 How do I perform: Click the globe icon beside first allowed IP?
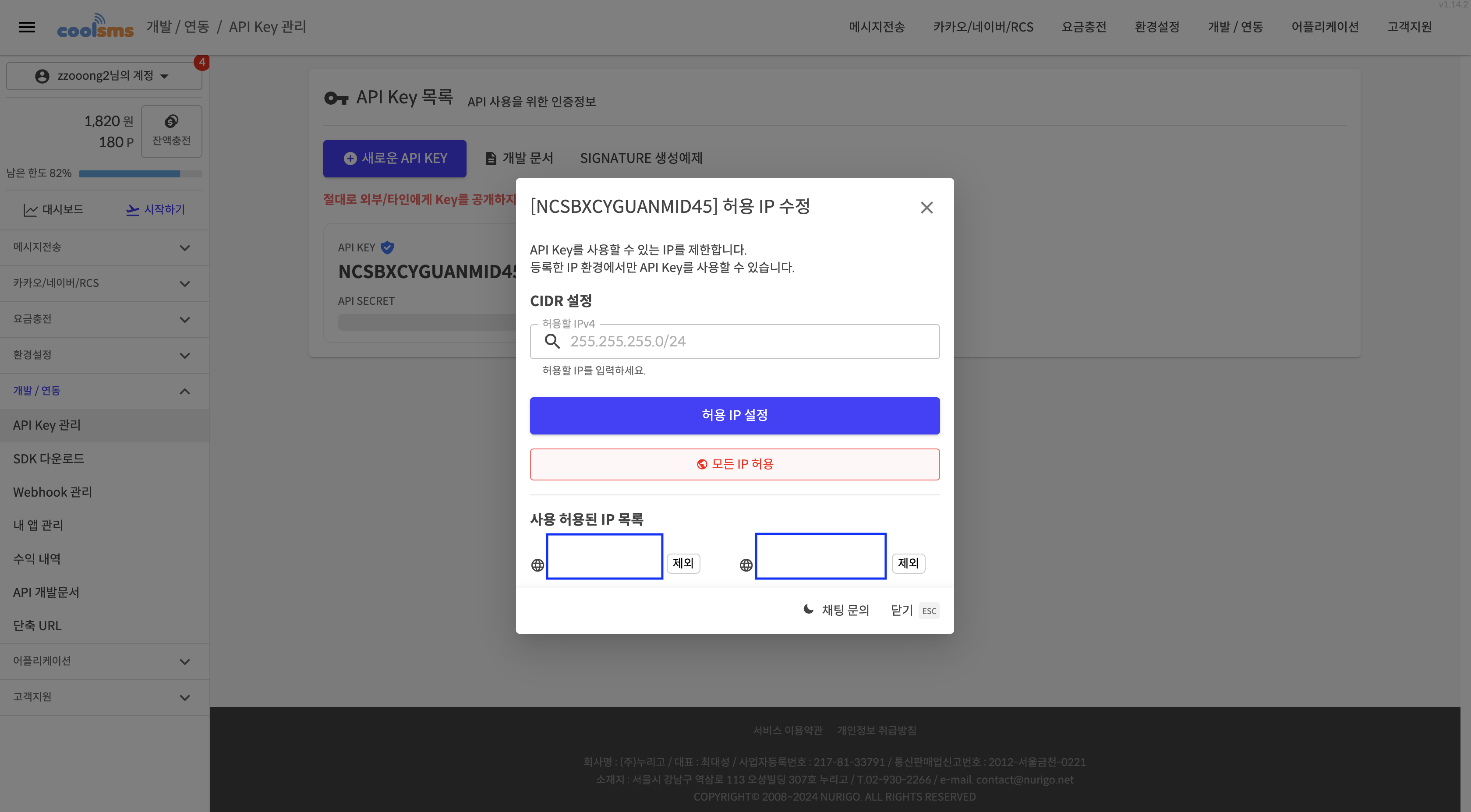[x=537, y=565]
